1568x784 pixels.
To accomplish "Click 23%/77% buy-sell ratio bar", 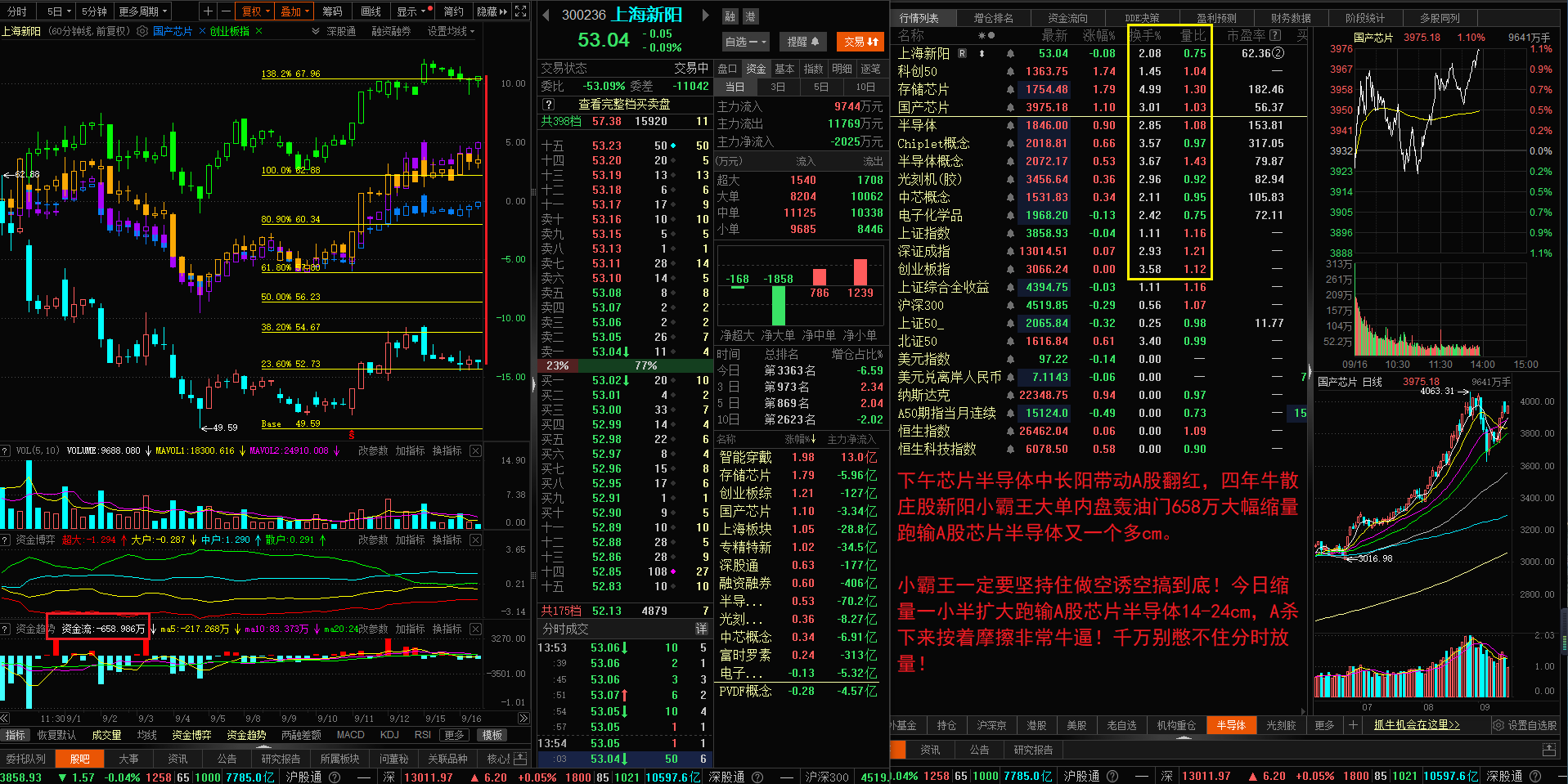I will (623, 365).
